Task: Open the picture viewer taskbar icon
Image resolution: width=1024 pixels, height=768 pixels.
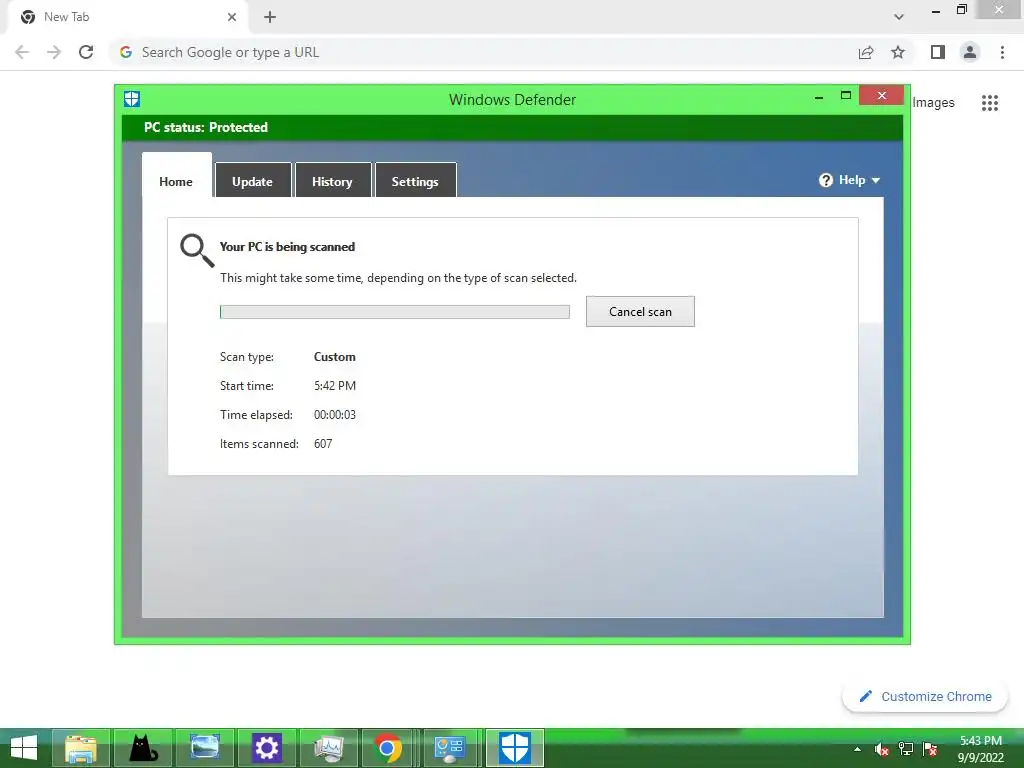Action: [204, 748]
